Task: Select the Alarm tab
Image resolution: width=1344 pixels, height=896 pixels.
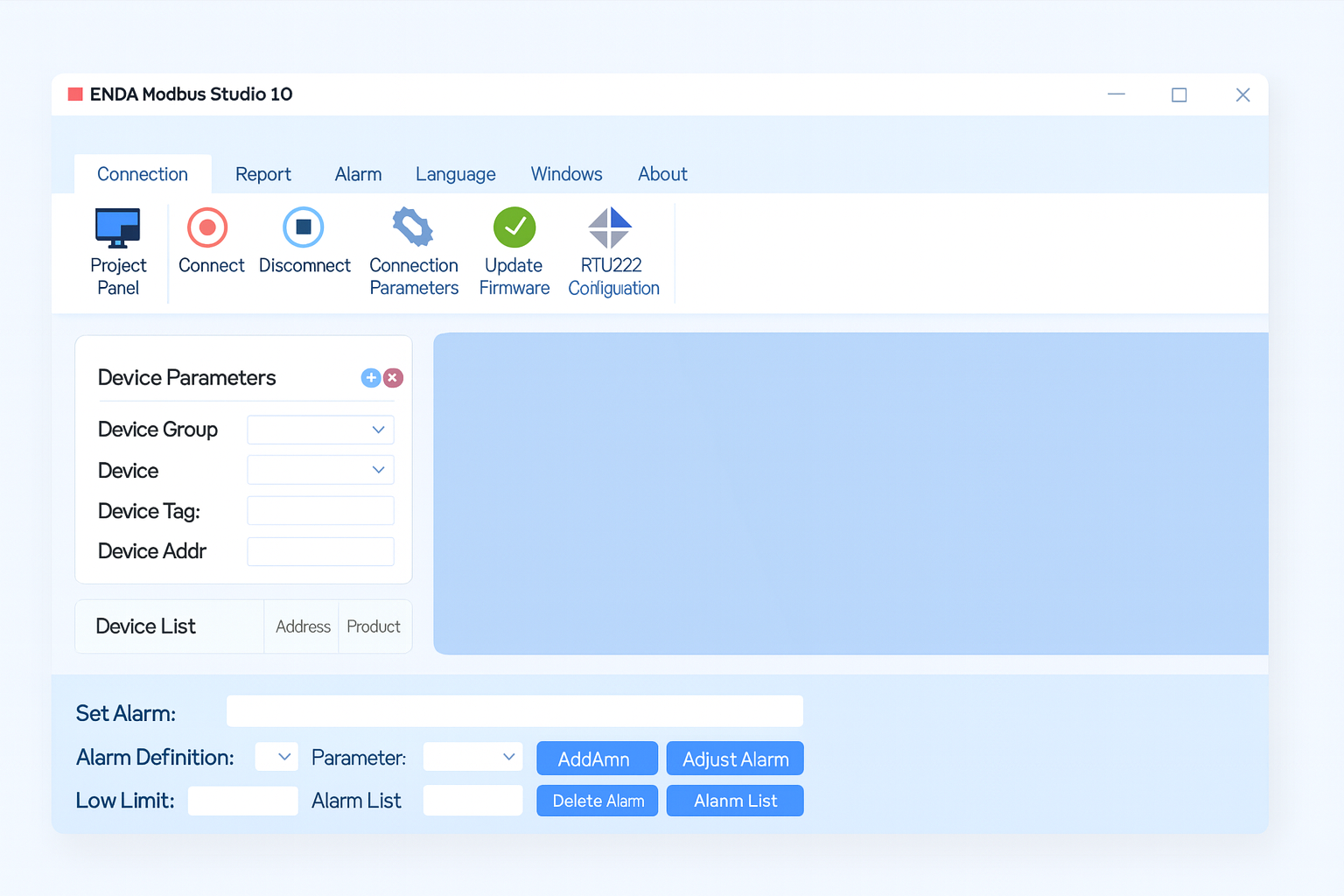Action: pos(358,174)
